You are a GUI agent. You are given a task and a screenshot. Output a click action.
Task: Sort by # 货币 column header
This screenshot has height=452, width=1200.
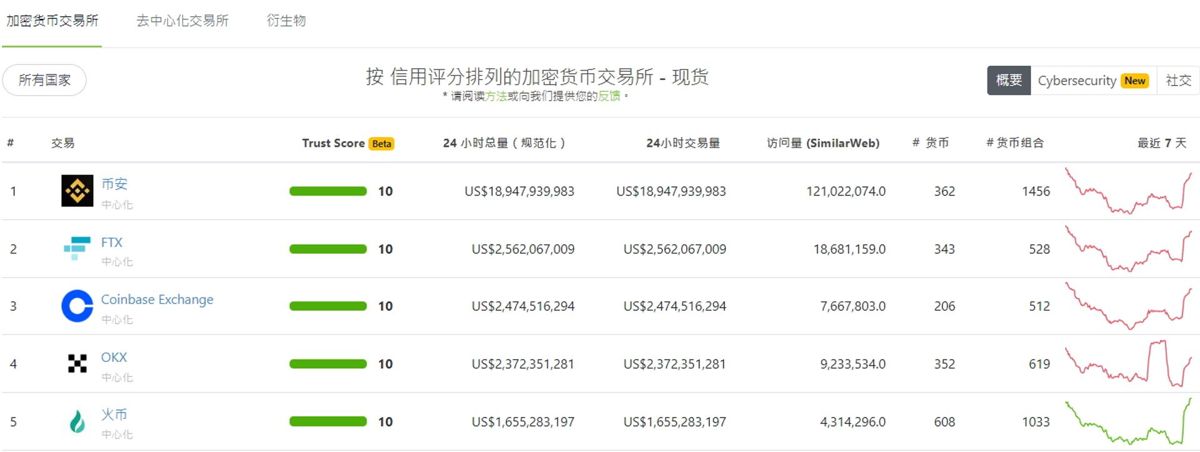tap(931, 143)
